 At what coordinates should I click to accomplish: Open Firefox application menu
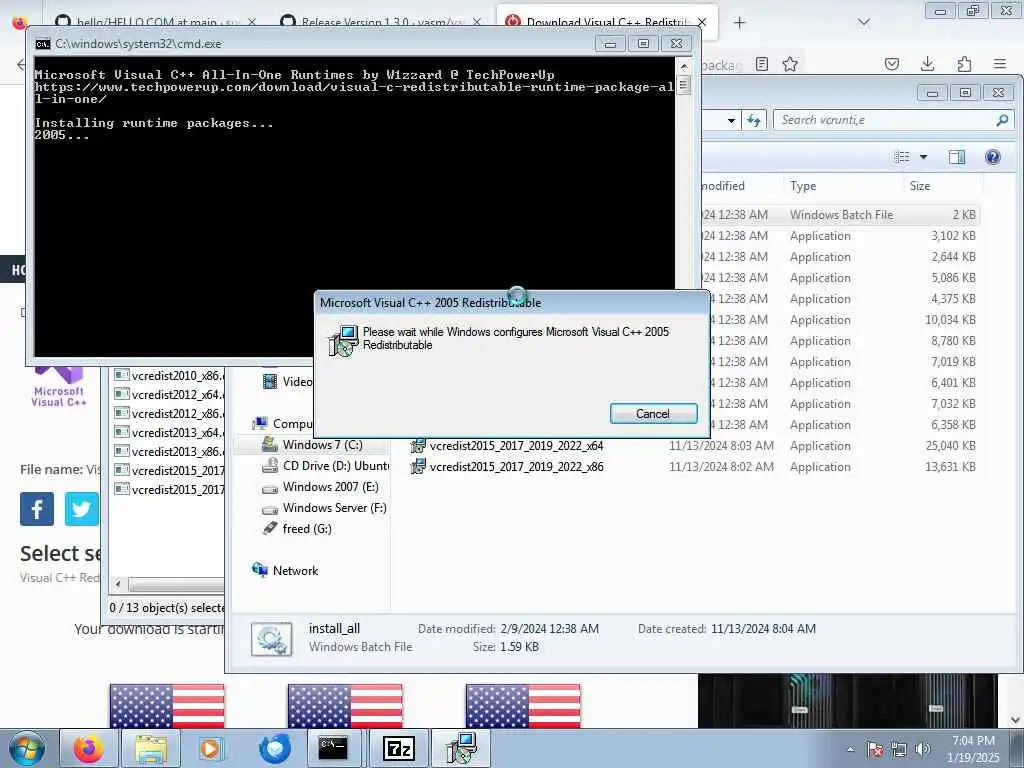tap(999, 64)
